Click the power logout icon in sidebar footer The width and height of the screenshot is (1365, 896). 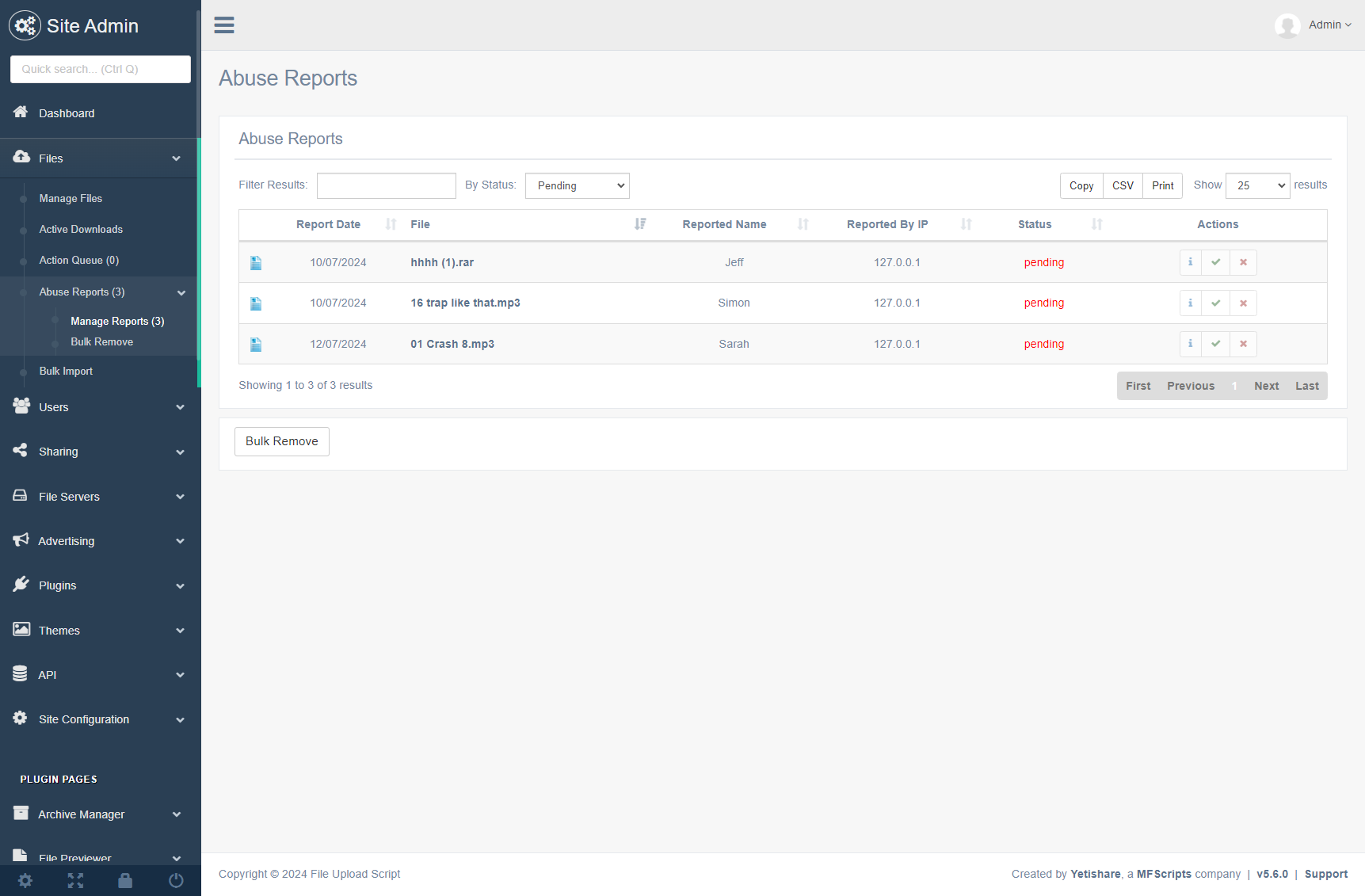[x=176, y=880]
